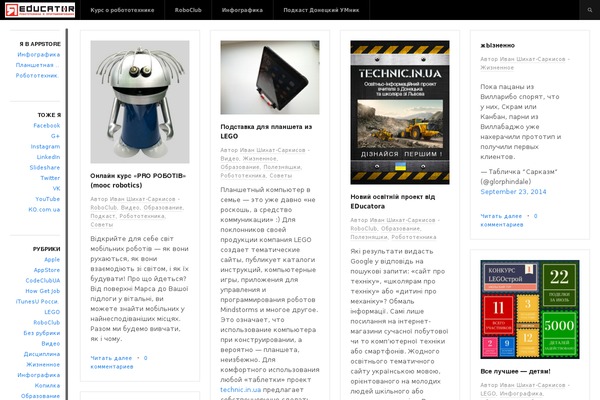Open Планшетная link under Я в AppStore
The image size is (600, 400).
point(38,65)
